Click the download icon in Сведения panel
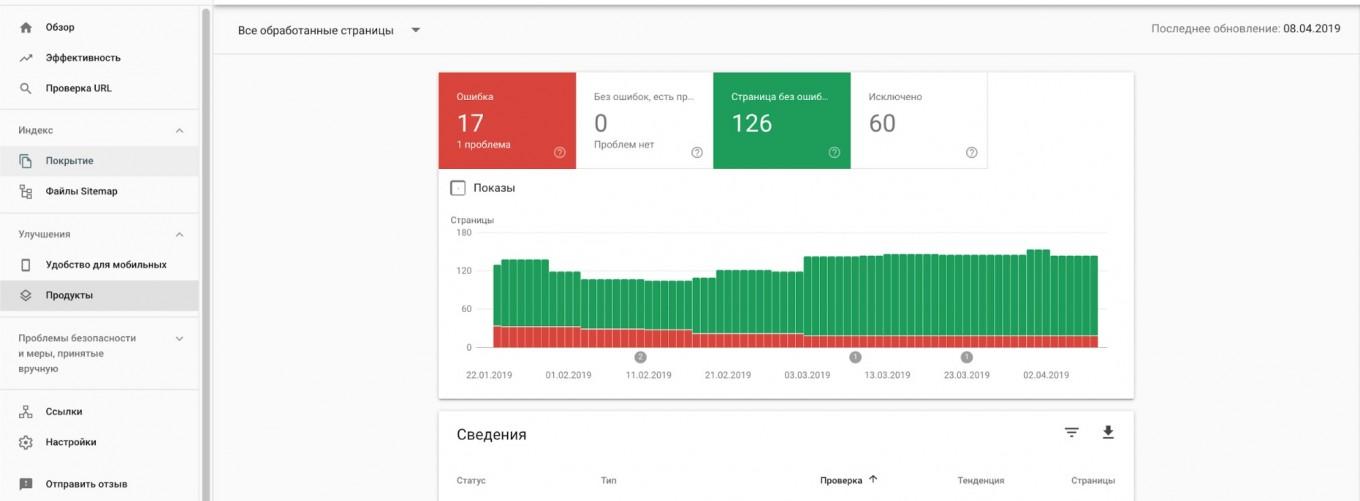The height and width of the screenshot is (501, 1360). [1107, 433]
